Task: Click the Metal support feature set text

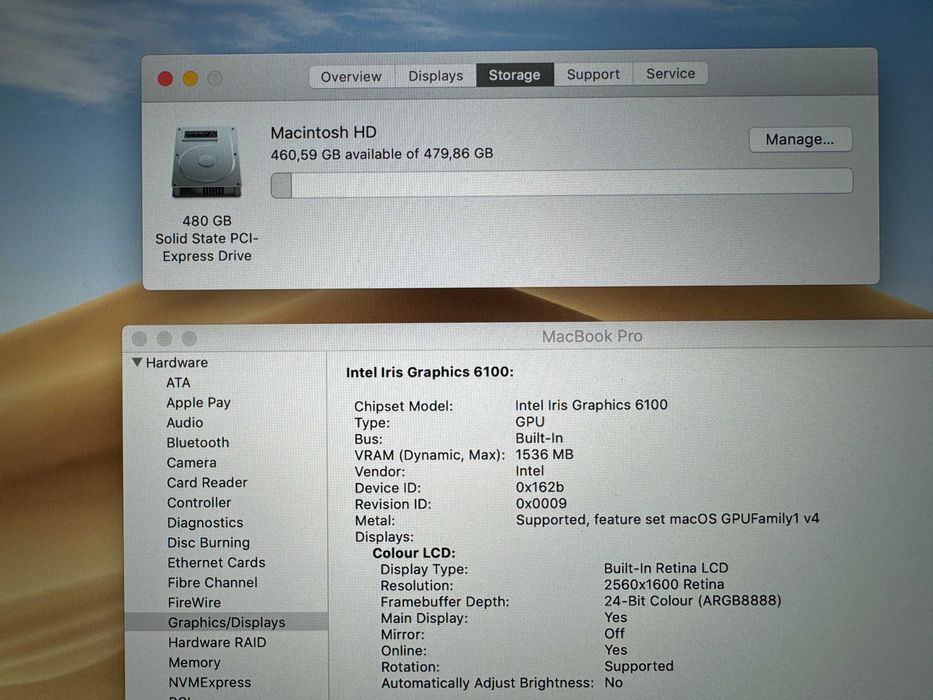Action: (667, 519)
